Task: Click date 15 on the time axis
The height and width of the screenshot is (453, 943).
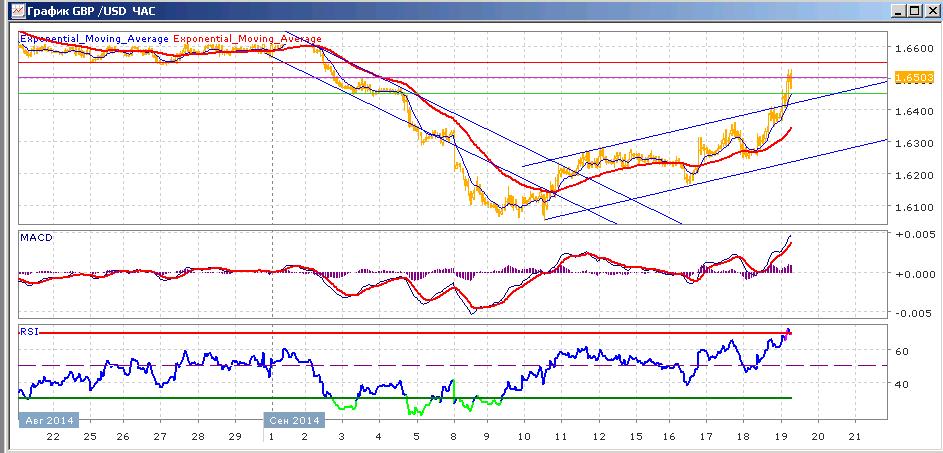Action: pyautogui.click(x=636, y=436)
